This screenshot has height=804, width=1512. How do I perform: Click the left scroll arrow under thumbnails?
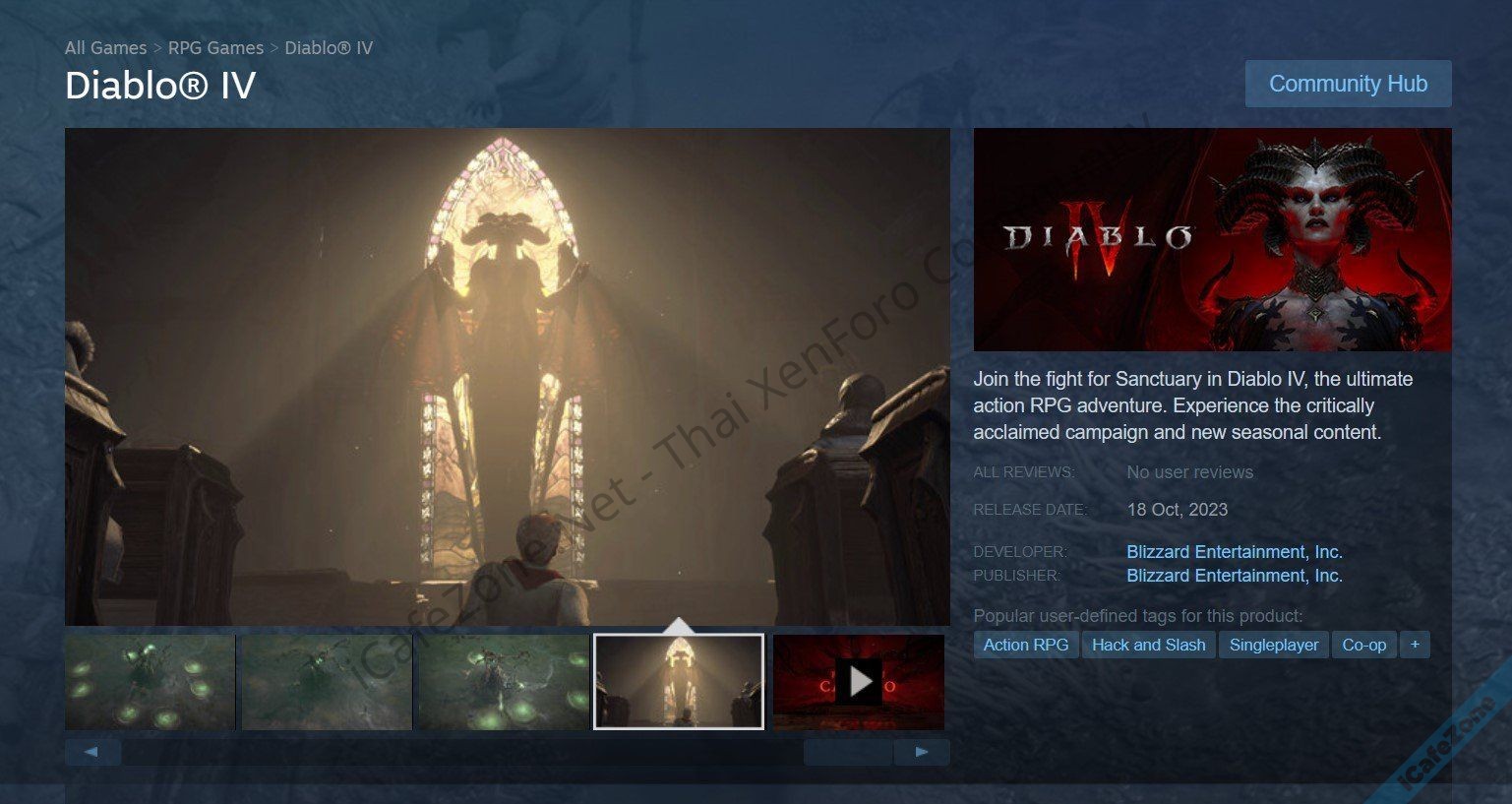point(91,752)
